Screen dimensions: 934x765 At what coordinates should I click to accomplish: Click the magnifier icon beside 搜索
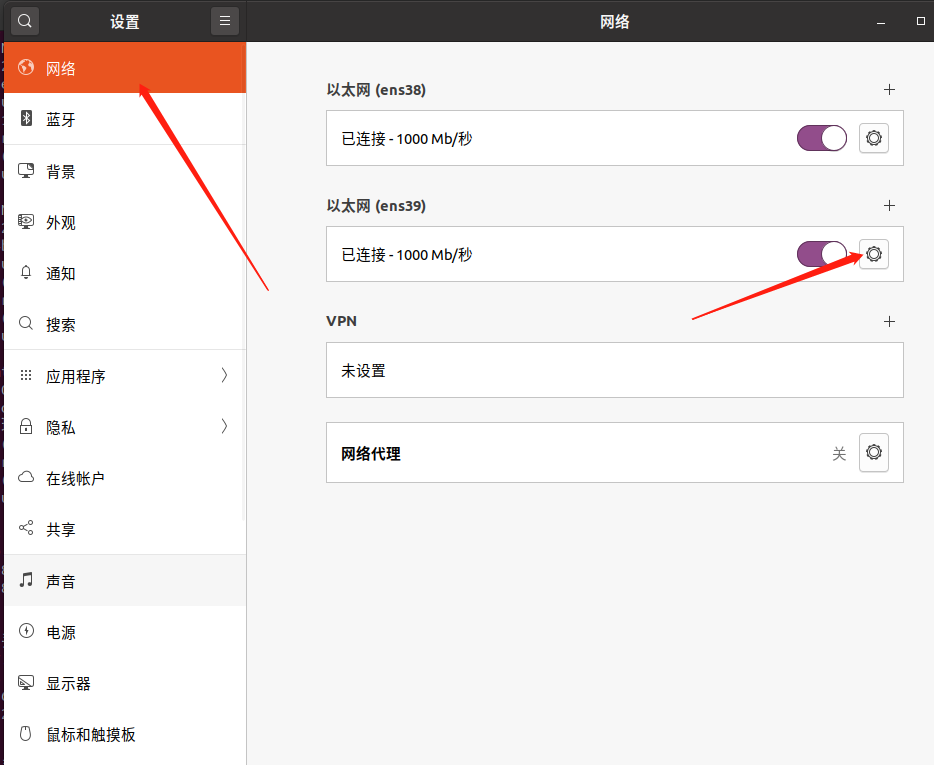click(x=26, y=324)
